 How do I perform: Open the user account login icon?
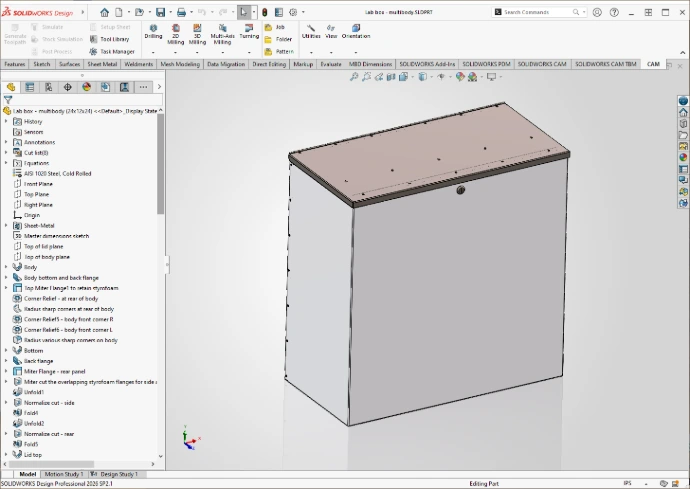tap(597, 12)
